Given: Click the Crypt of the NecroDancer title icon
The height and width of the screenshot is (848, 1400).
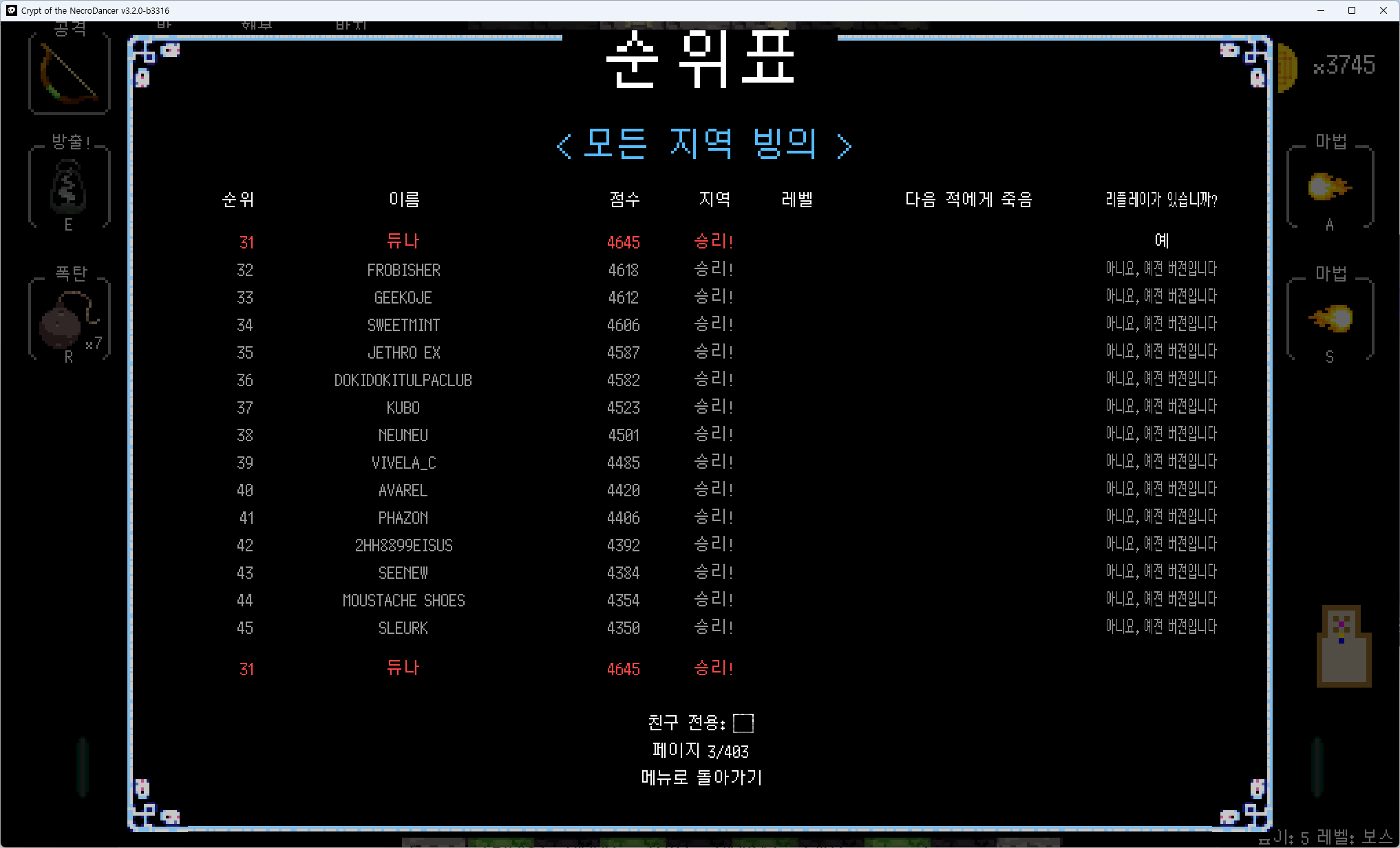Looking at the screenshot, I should pyautogui.click(x=12, y=10).
